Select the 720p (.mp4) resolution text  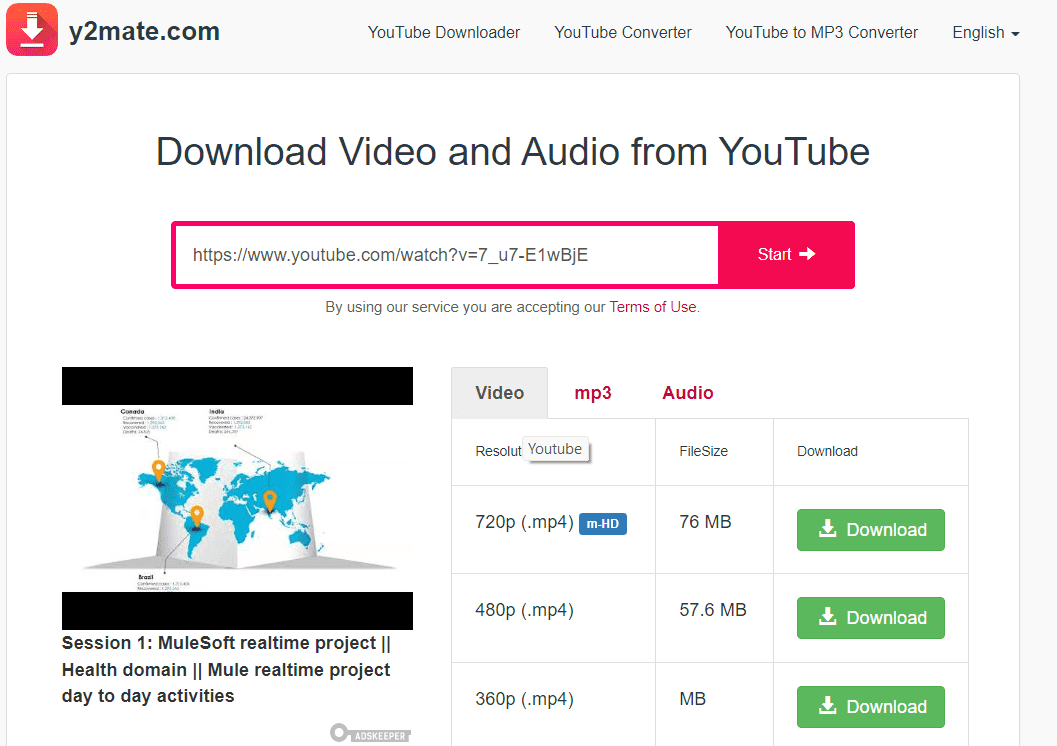tap(524, 522)
